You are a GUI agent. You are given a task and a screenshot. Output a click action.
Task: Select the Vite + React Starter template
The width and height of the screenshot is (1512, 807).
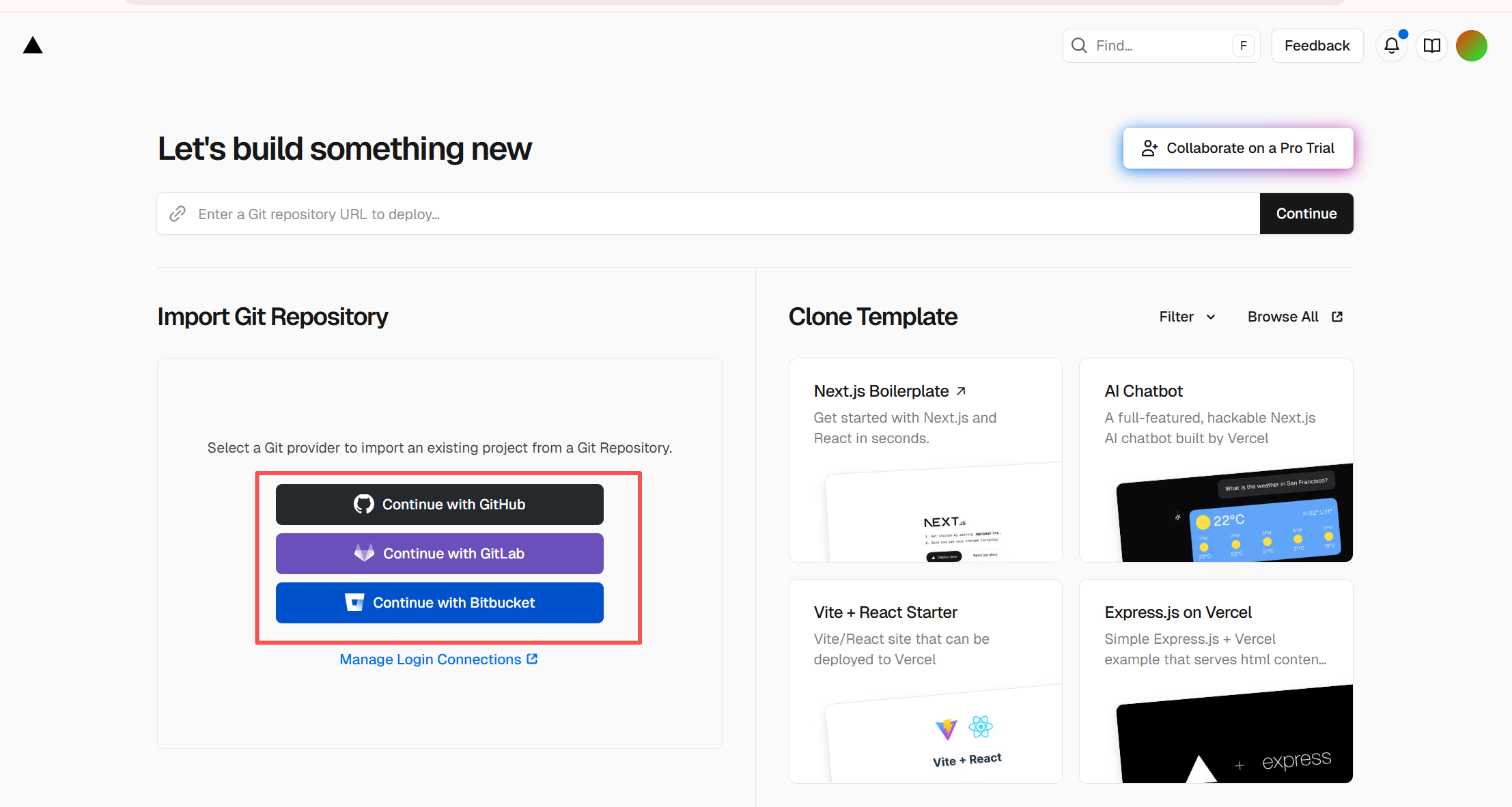[x=925, y=681]
